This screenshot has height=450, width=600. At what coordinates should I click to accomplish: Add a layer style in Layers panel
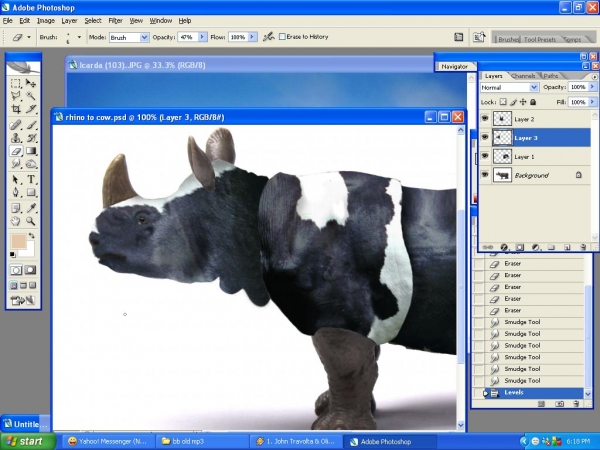click(504, 248)
